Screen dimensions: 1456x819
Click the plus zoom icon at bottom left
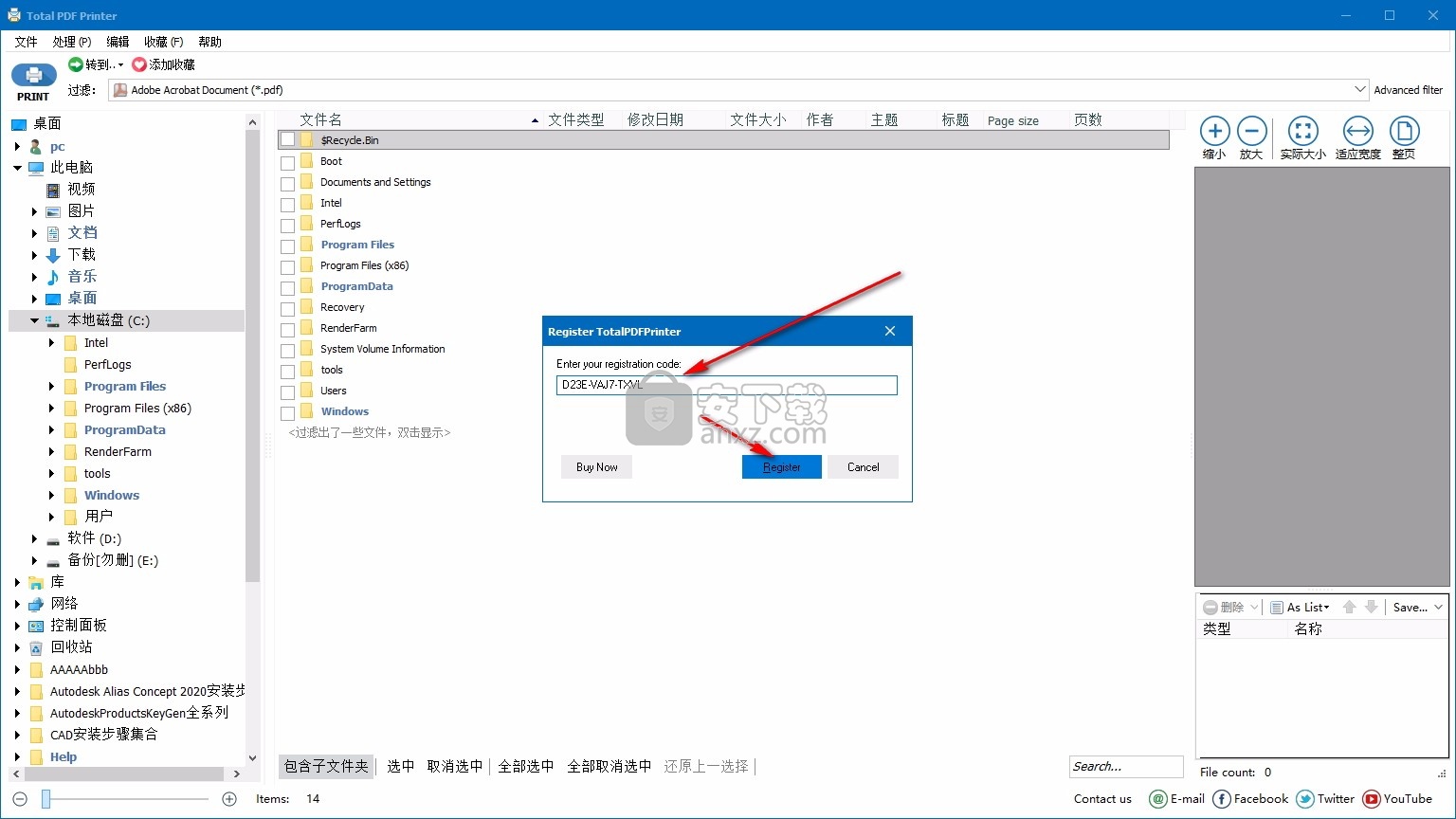(229, 799)
